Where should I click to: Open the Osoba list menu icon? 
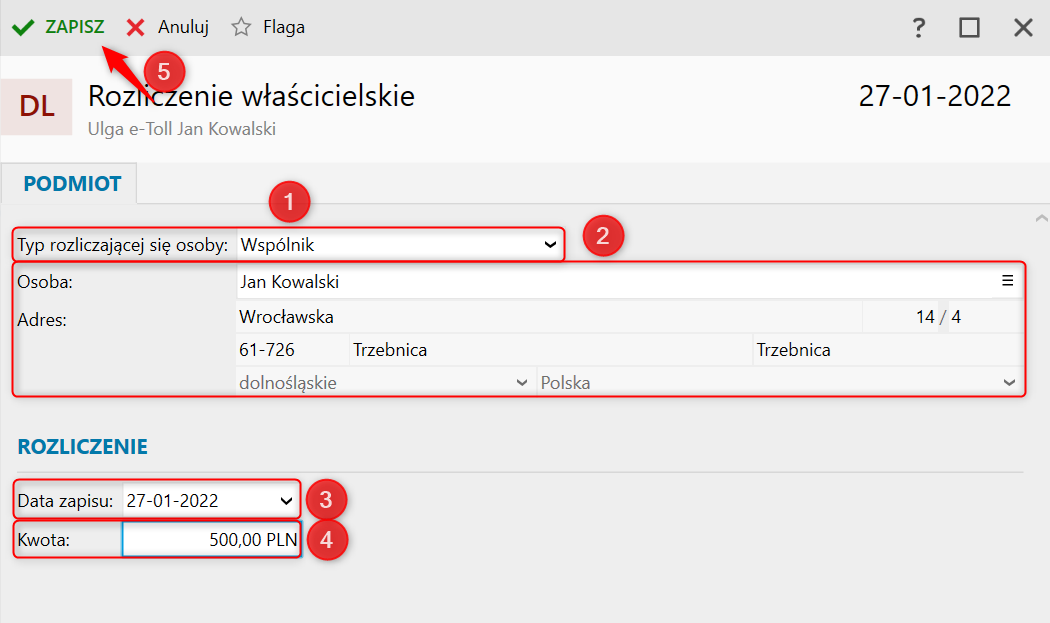click(x=1007, y=281)
